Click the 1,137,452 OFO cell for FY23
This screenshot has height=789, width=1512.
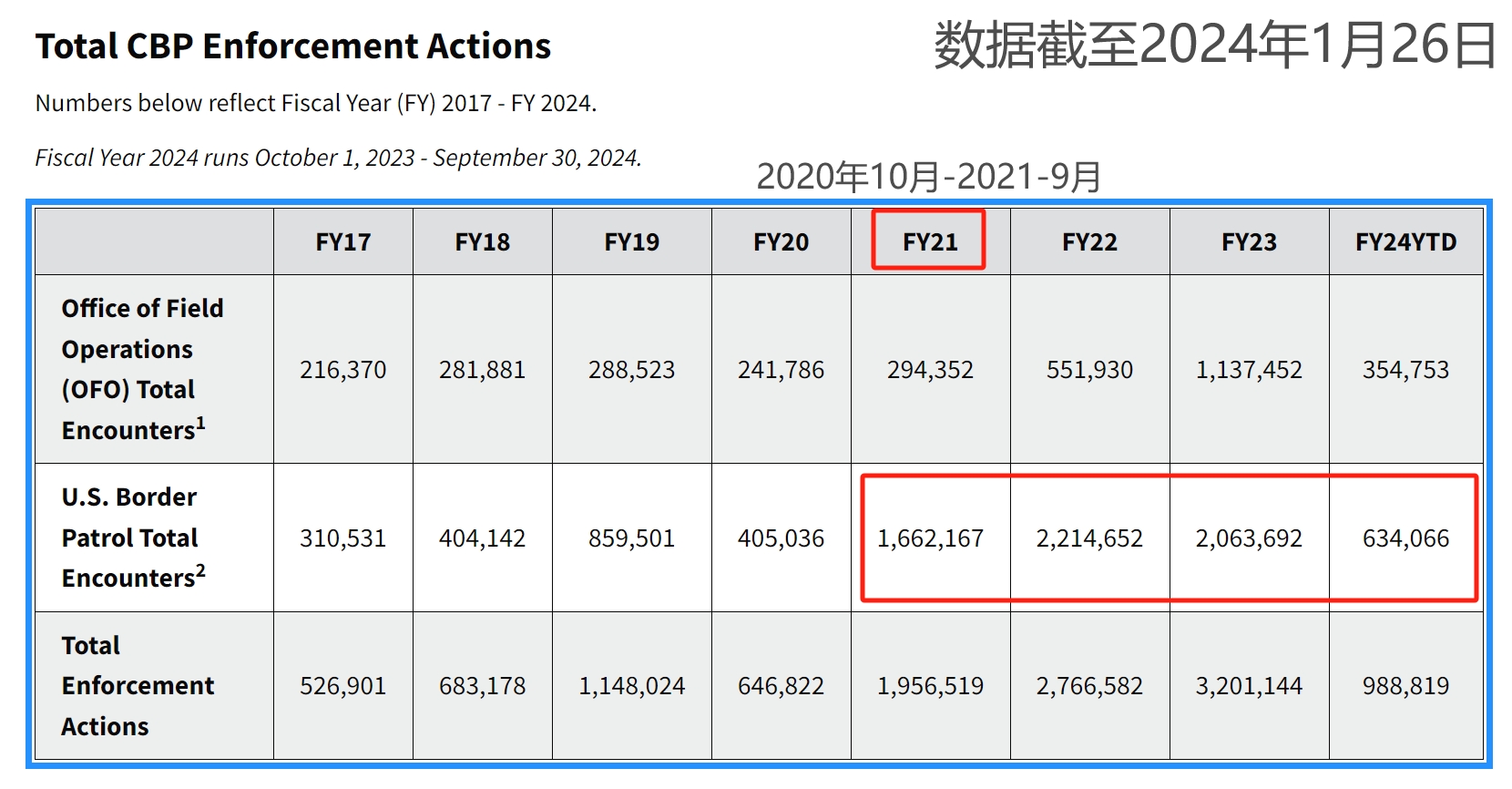(x=1249, y=370)
